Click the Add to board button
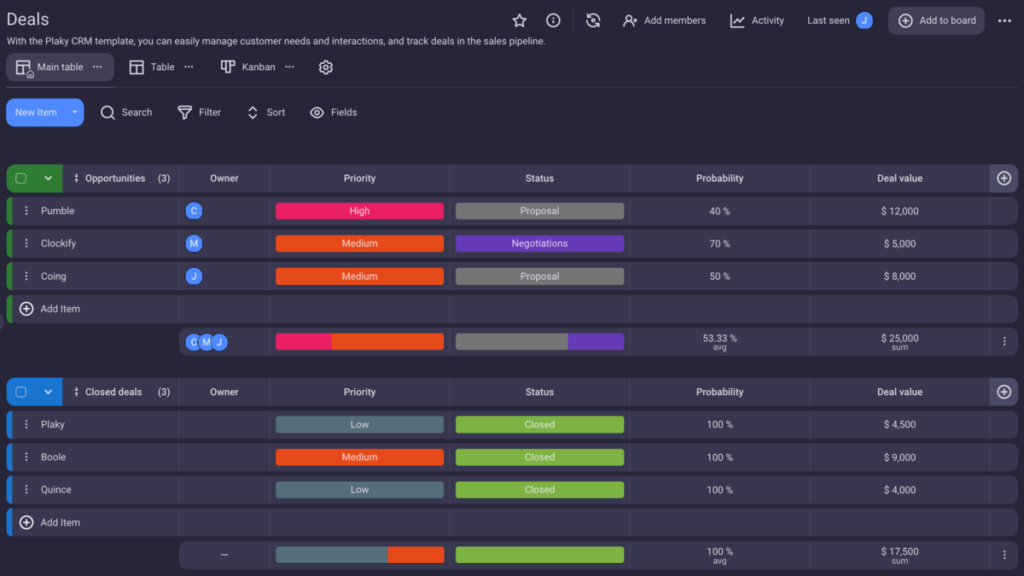The image size is (1024, 576). [936, 21]
